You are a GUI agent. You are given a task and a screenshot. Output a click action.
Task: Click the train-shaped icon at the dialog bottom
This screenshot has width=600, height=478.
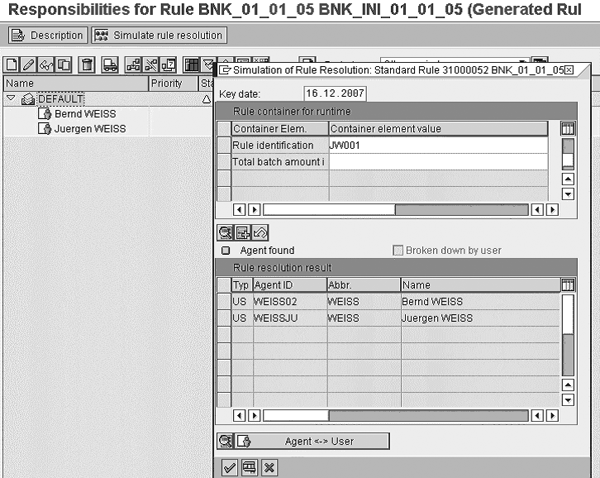click(249, 467)
